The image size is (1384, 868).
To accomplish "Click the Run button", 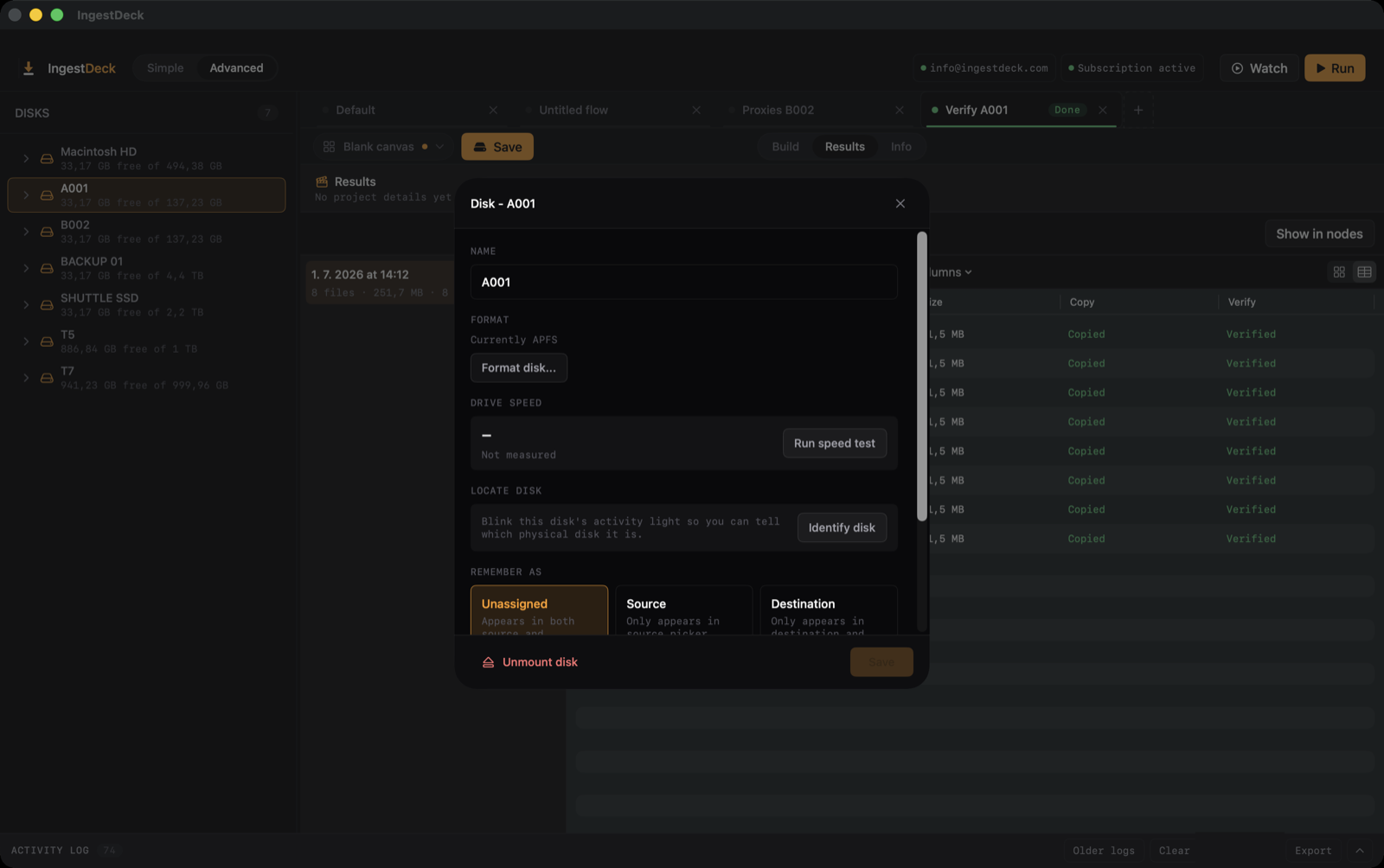I will pyautogui.click(x=1335, y=68).
